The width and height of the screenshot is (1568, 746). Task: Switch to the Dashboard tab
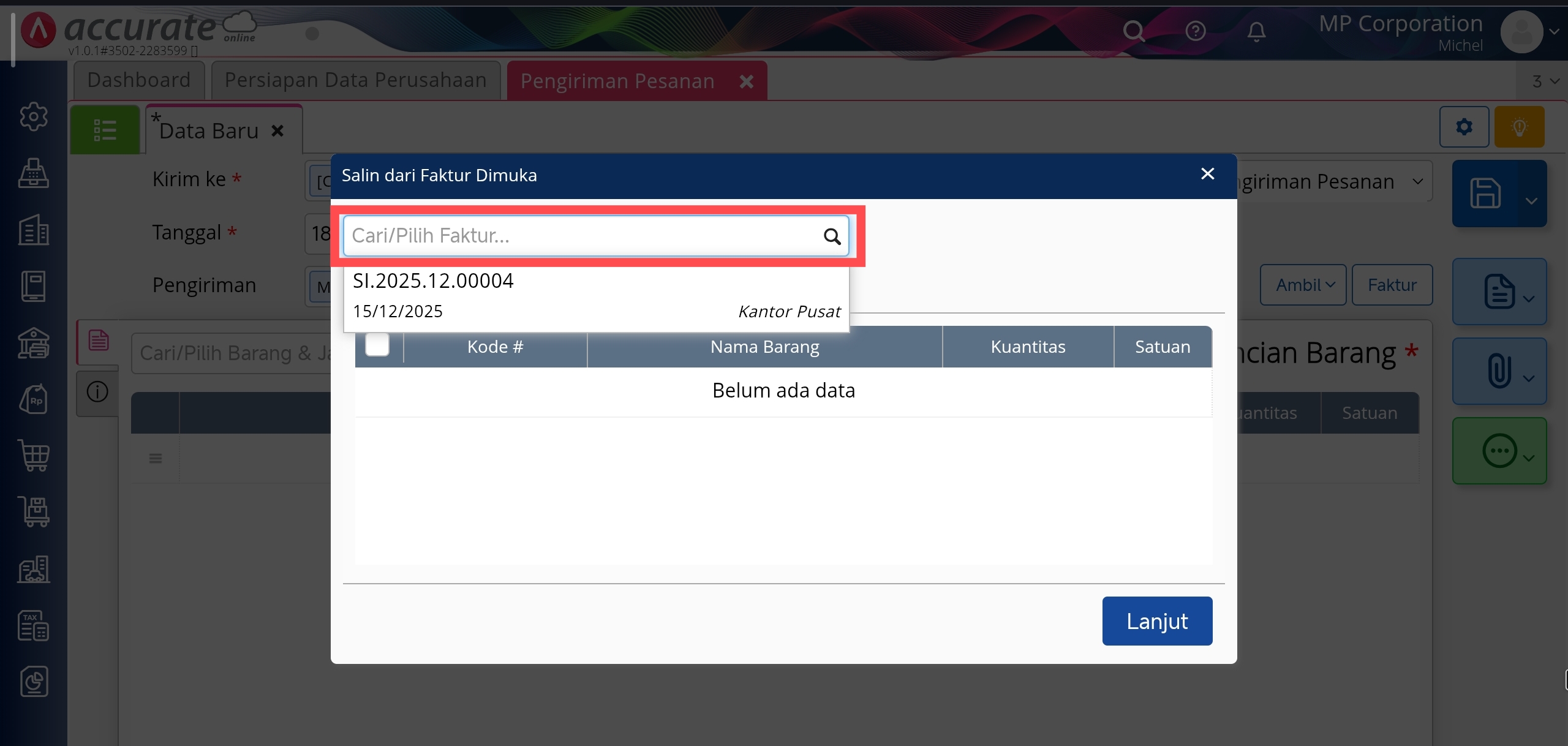pyautogui.click(x=139, y=80)
